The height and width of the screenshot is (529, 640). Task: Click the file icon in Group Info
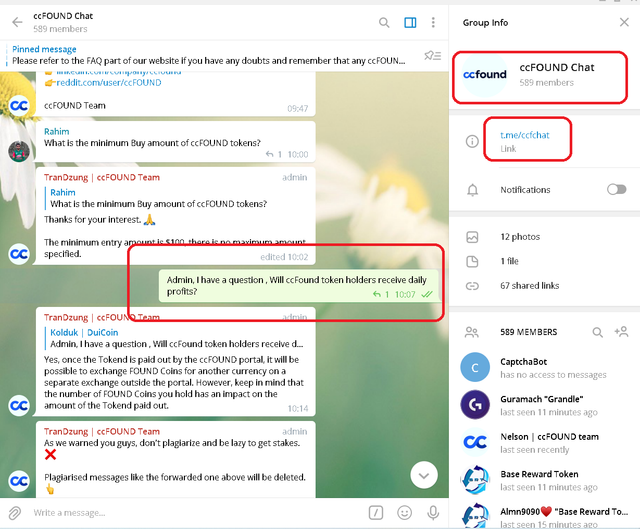472,262
